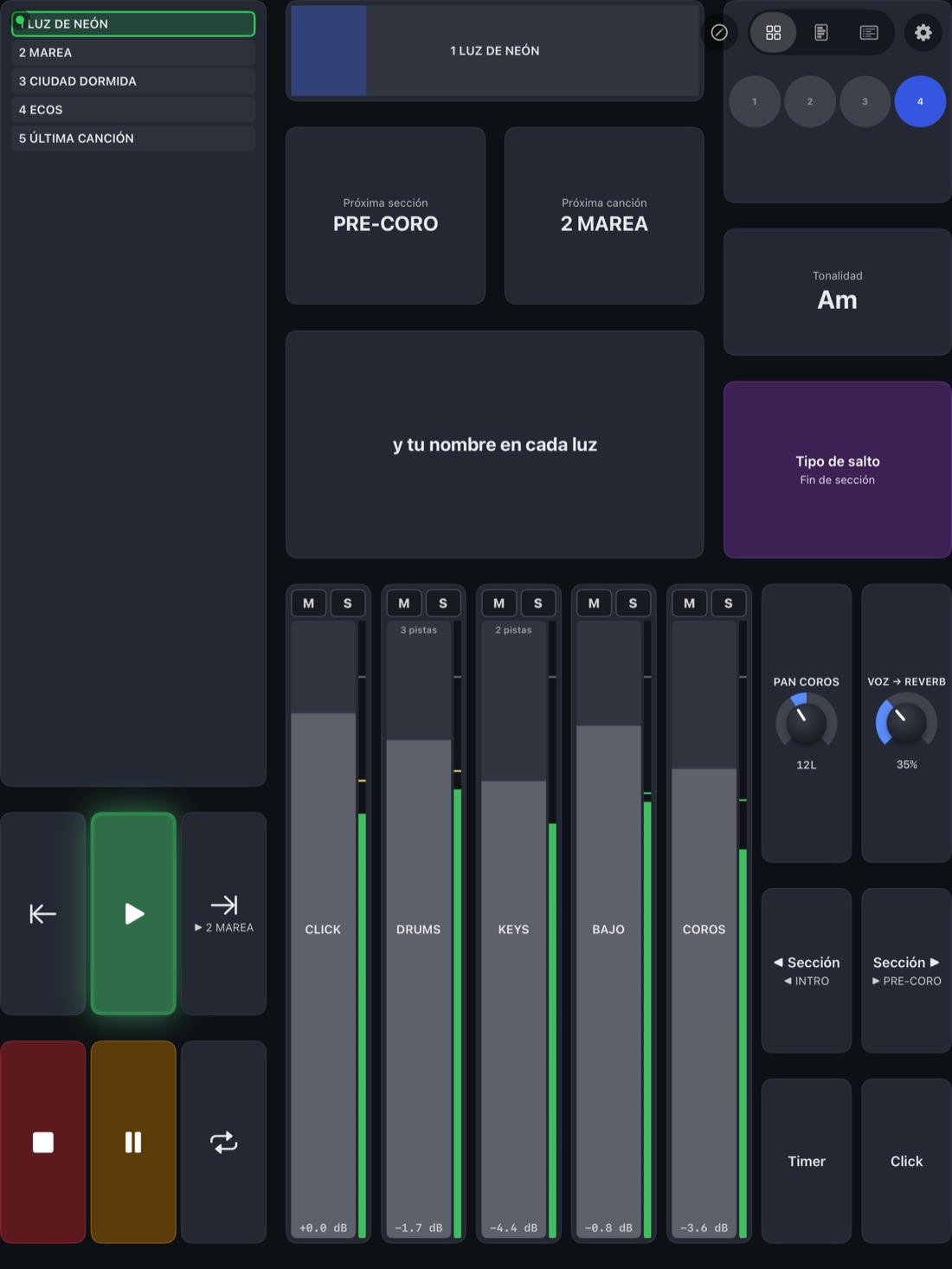The image size is (952, 1269).
Task: Click the +0.0 dB value on CLICK
Action: [323, 1227]
